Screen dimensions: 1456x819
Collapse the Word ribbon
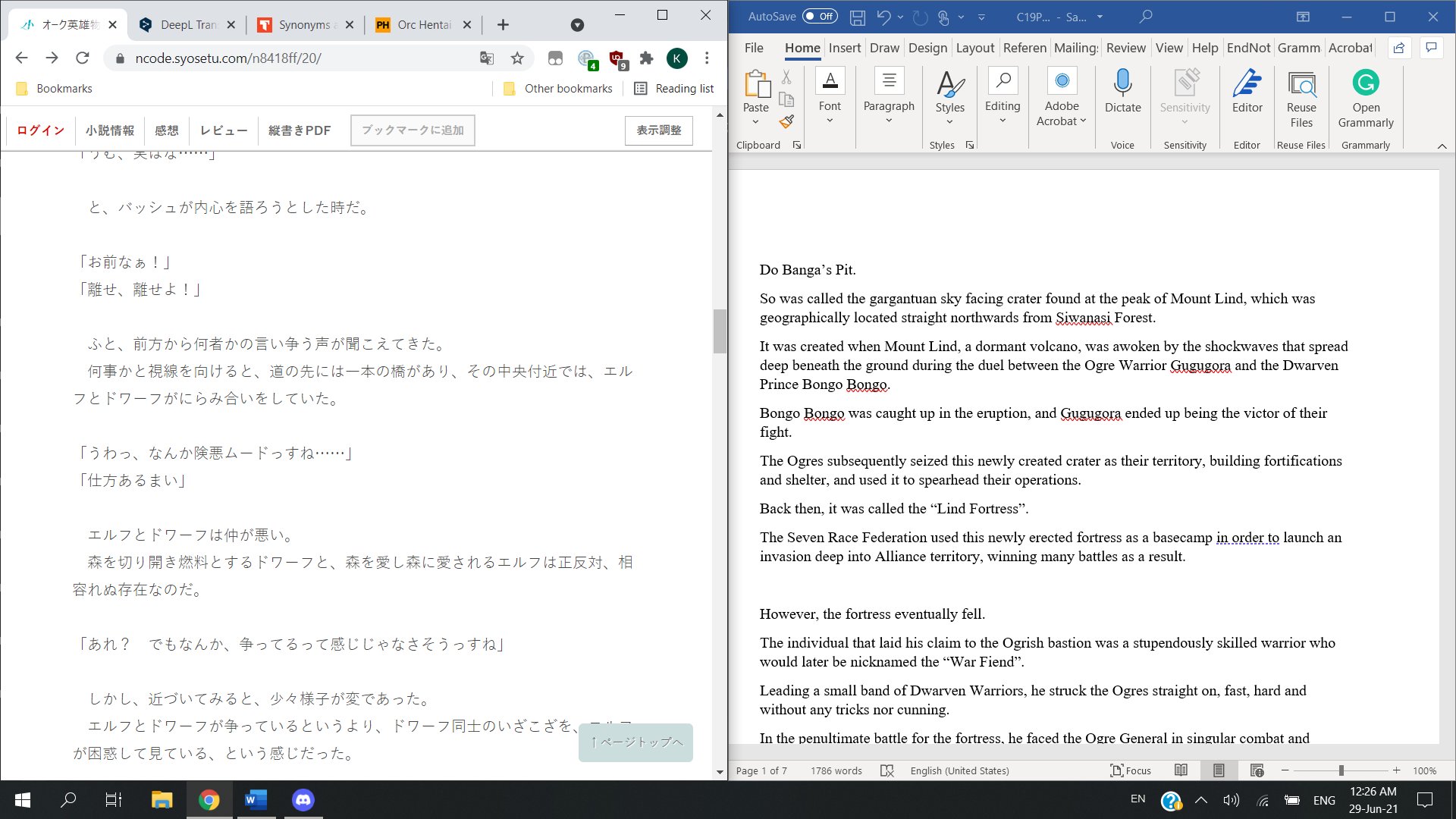pyautogui.click(x=1442, y=146)
